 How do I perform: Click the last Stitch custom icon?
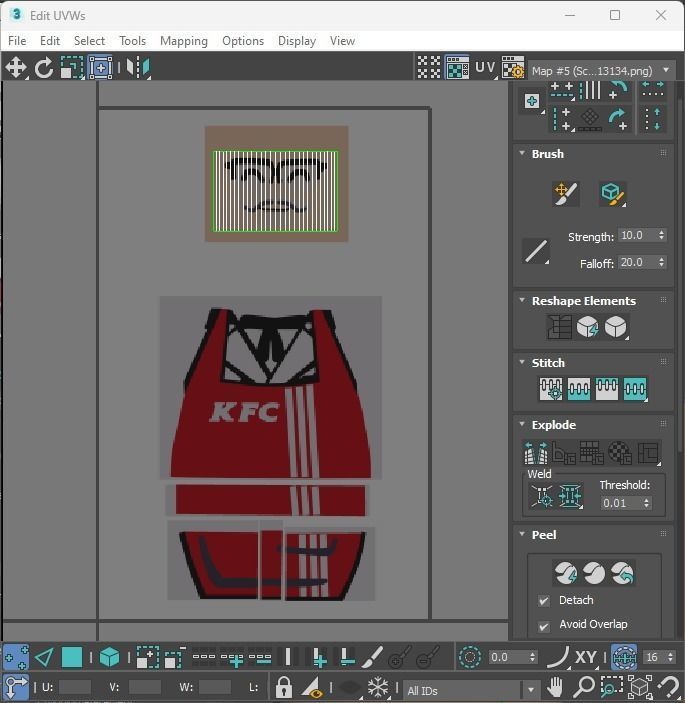(635, 389)
